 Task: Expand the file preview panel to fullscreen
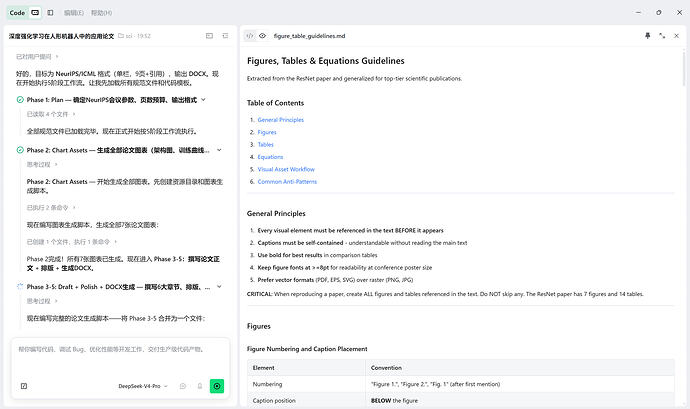point(662,36)
